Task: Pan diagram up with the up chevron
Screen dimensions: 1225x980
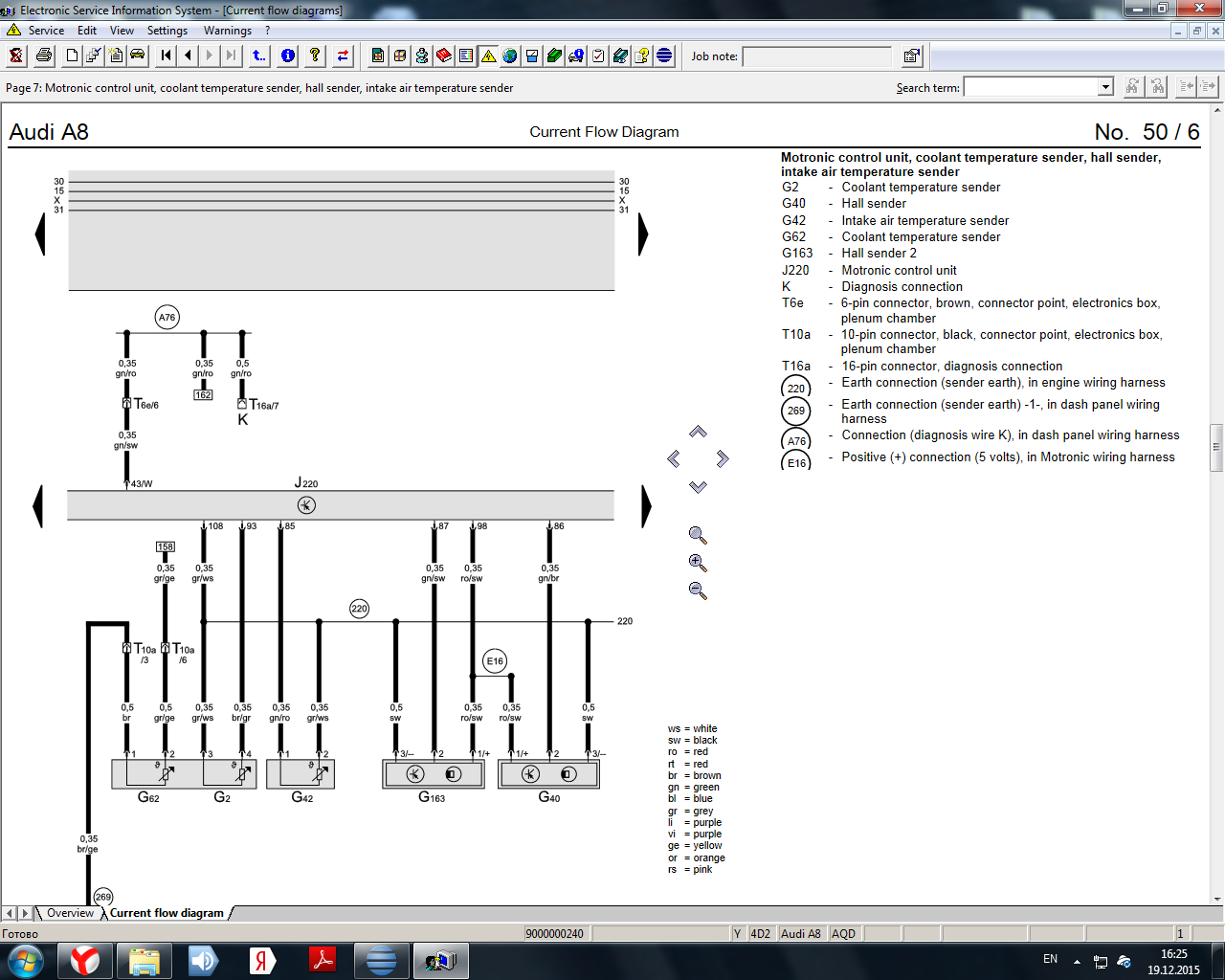Action: pyautogui.click(x=698, y=432)
